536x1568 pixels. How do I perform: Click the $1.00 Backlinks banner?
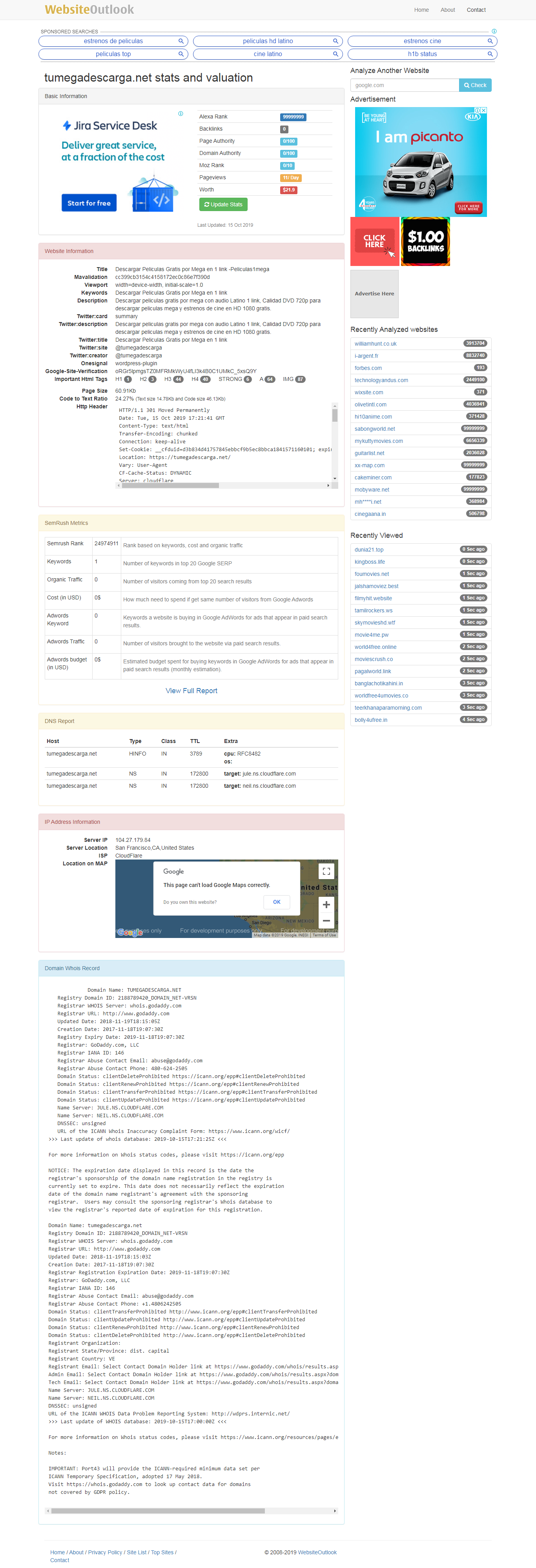[426, 241]
